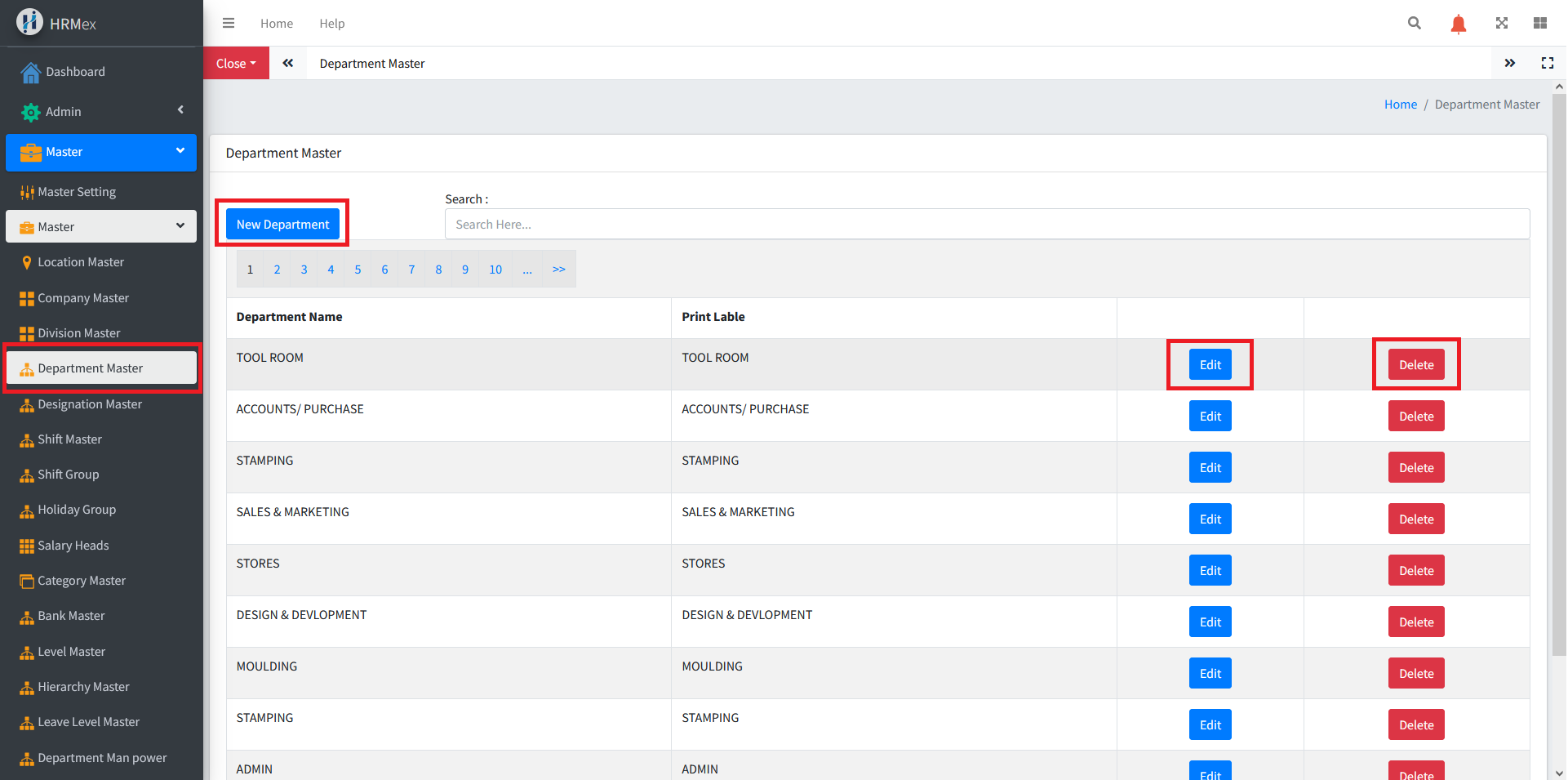Expand the Admin sidebar menu
1568x780 pixels.
tap(101, 112)
